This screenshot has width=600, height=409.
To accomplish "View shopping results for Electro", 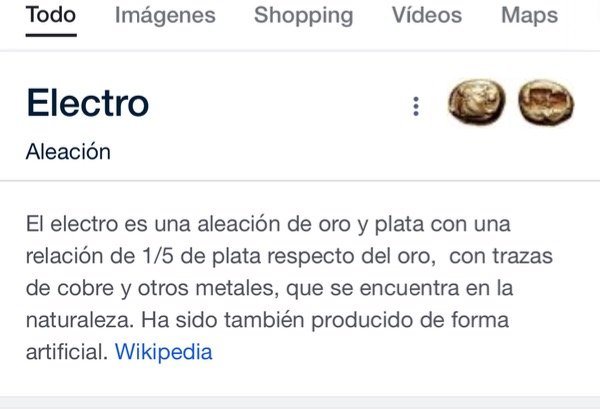I will tap(303, 16).
